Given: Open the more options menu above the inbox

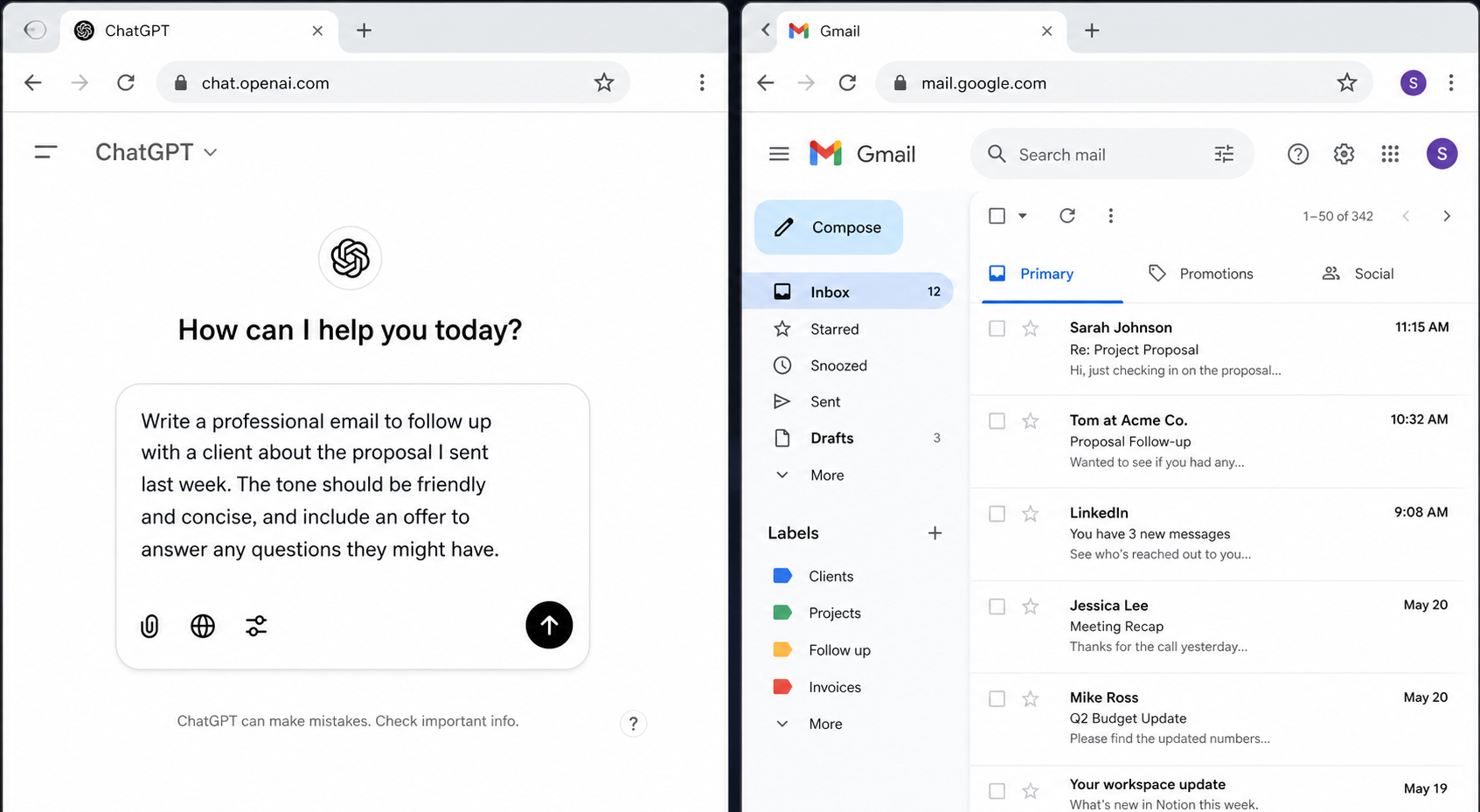Looking at the screenshot, I should tap(1110, 216).
